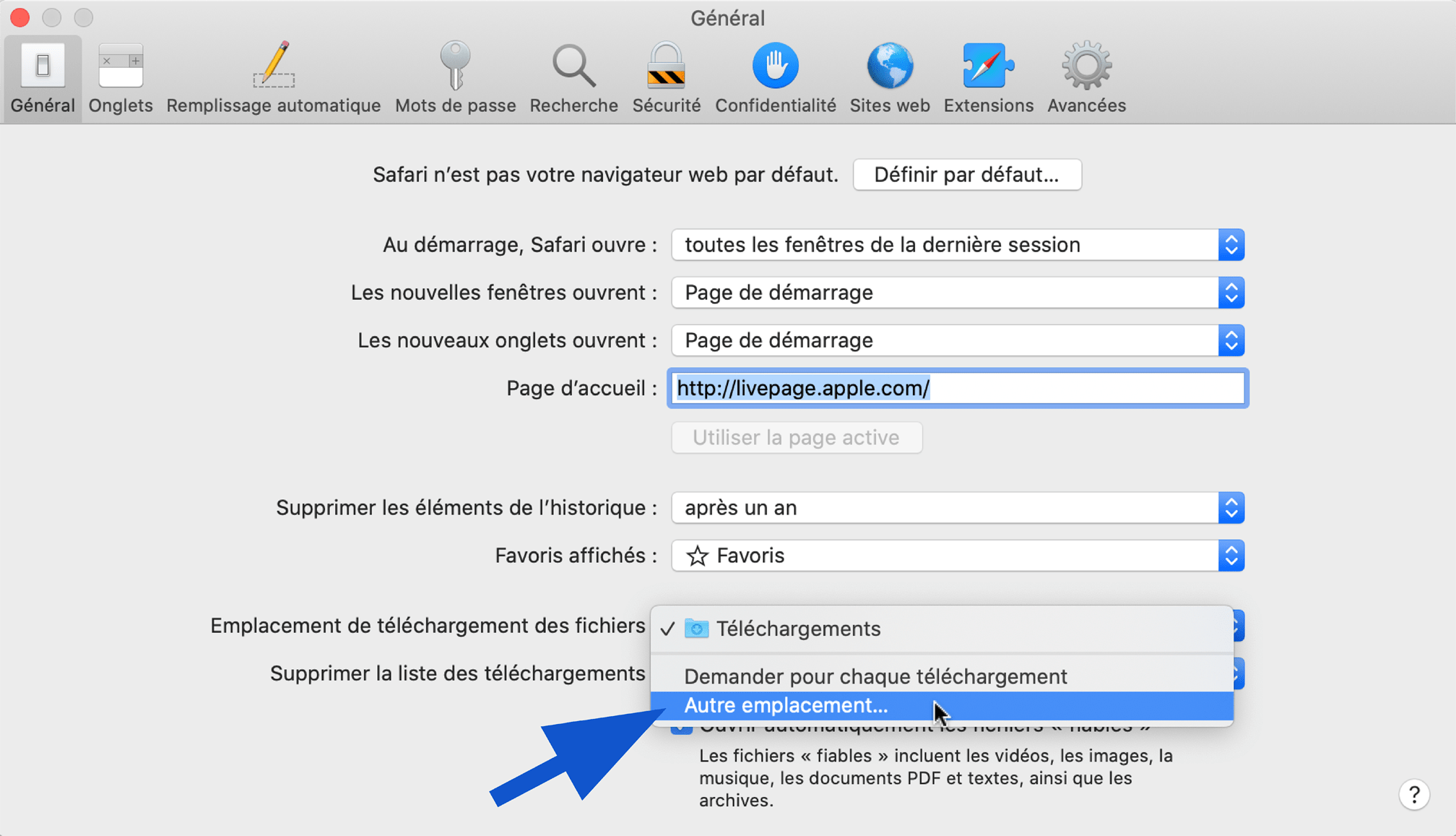Screen dimensions: 1456x836
Task: Open the Sécurité preferences pane
Action: [667, 78]
